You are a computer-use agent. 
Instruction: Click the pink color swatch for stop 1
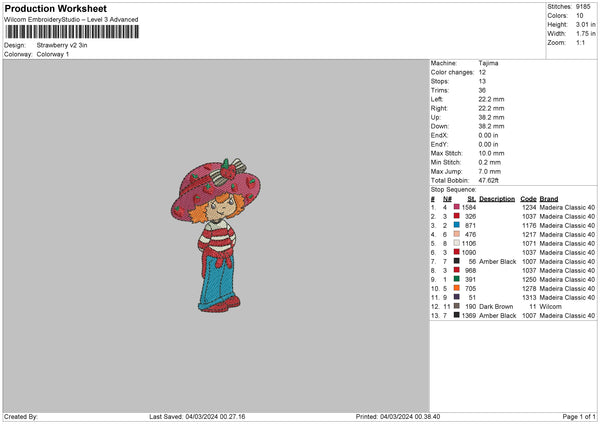tap(456, 206)
